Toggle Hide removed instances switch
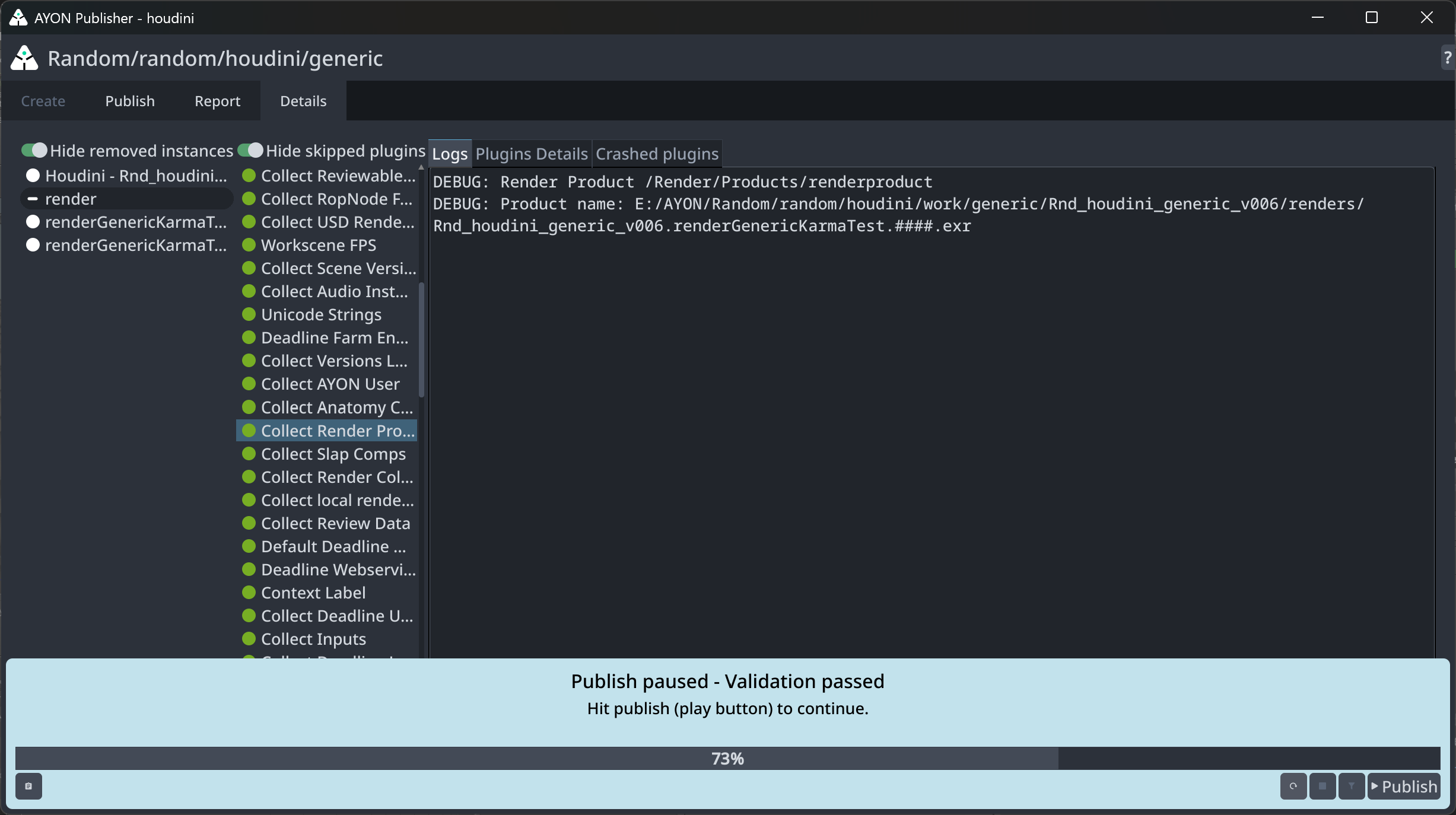This screenshot has height=815, width=1456. 34,151
